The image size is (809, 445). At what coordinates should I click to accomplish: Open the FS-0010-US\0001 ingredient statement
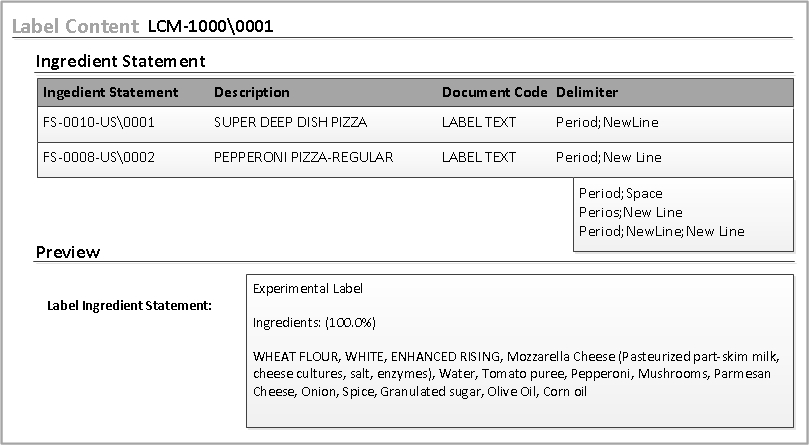(98, 123)
